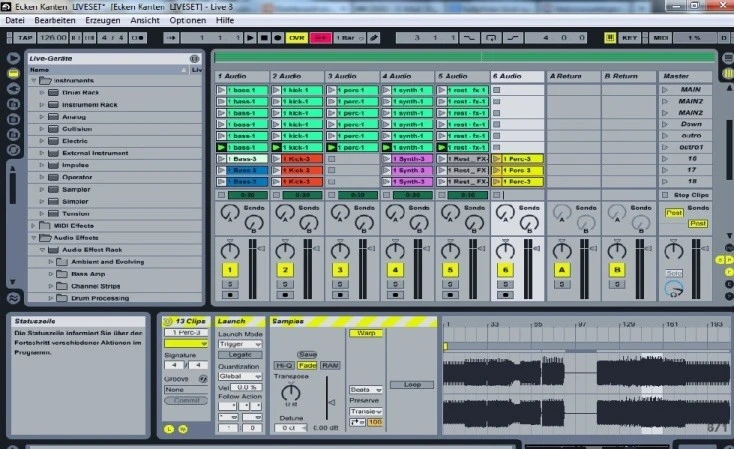Click the draw mode pencil icon
This screenshot has width=734, height=449.
click(372, 38)
